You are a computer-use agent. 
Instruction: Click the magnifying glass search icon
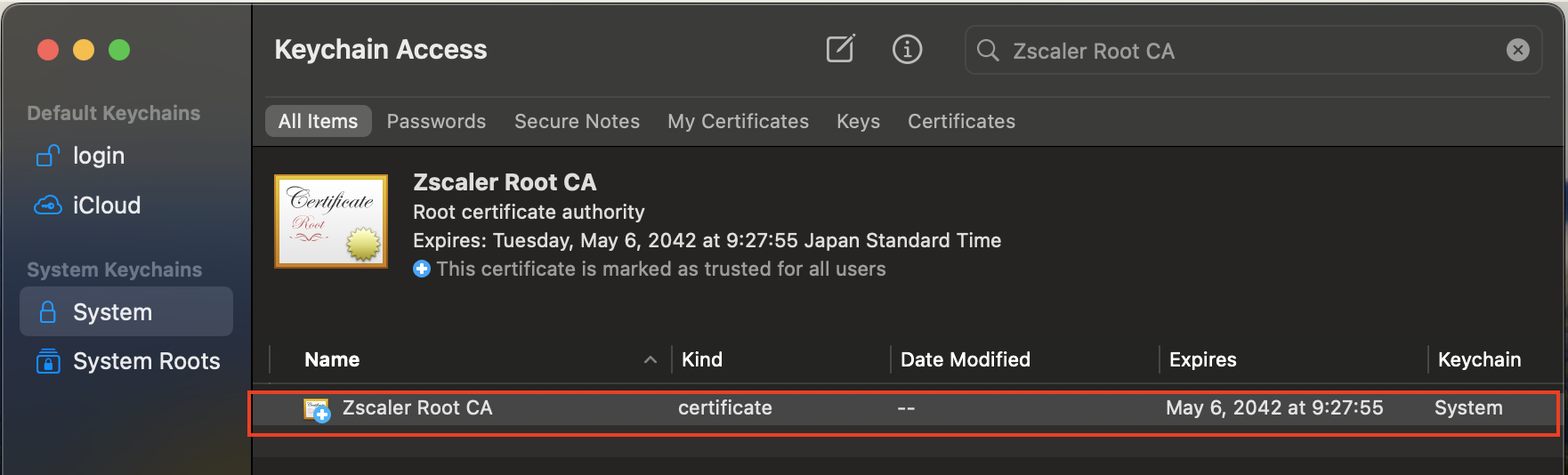[988, 50]
